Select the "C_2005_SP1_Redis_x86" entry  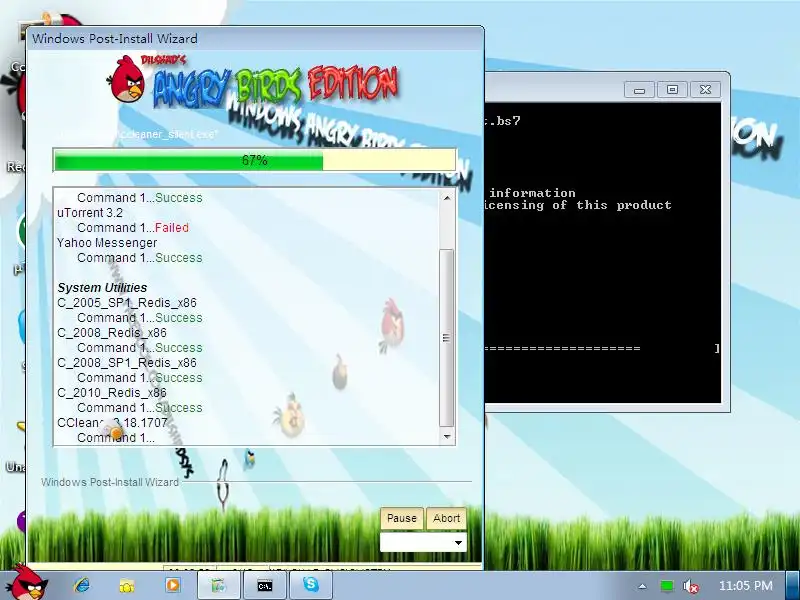(x=127, y=303)
